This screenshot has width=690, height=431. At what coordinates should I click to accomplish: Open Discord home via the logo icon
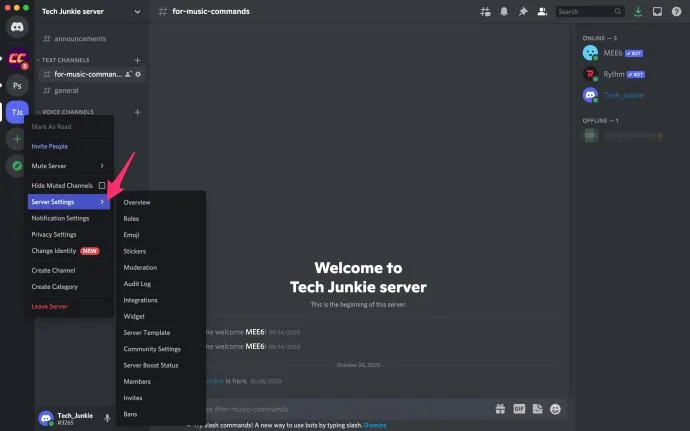click(x=17, y=27)
